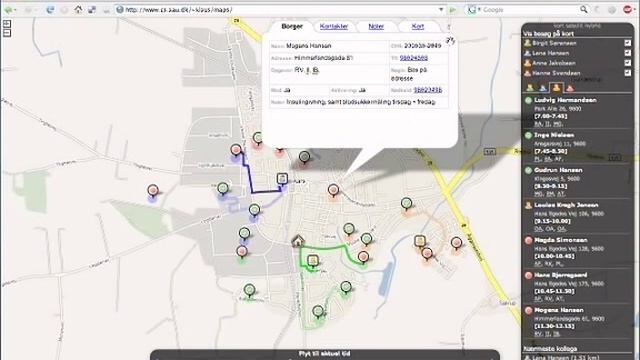Image resolution: width=640 pixels, height=360 pixels.
Task: Click red marker at the blue route start
Action: point(236,150)
